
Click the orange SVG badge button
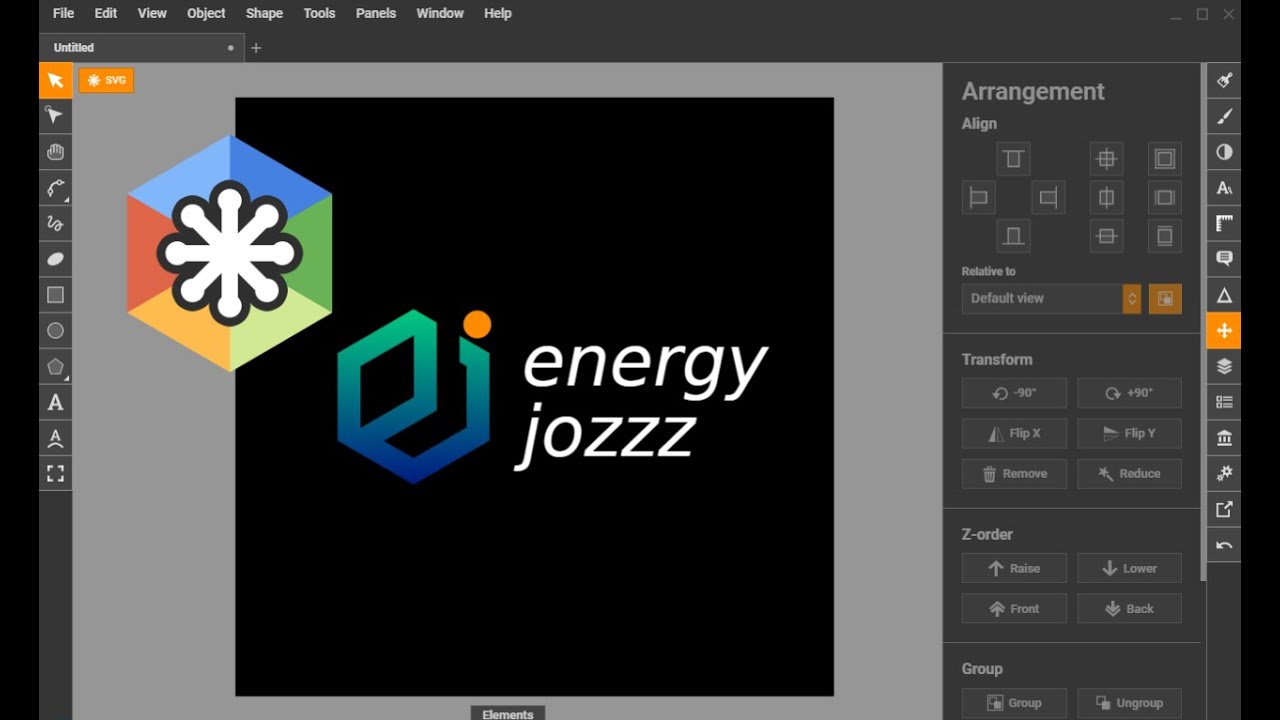[x=106, y=80]
